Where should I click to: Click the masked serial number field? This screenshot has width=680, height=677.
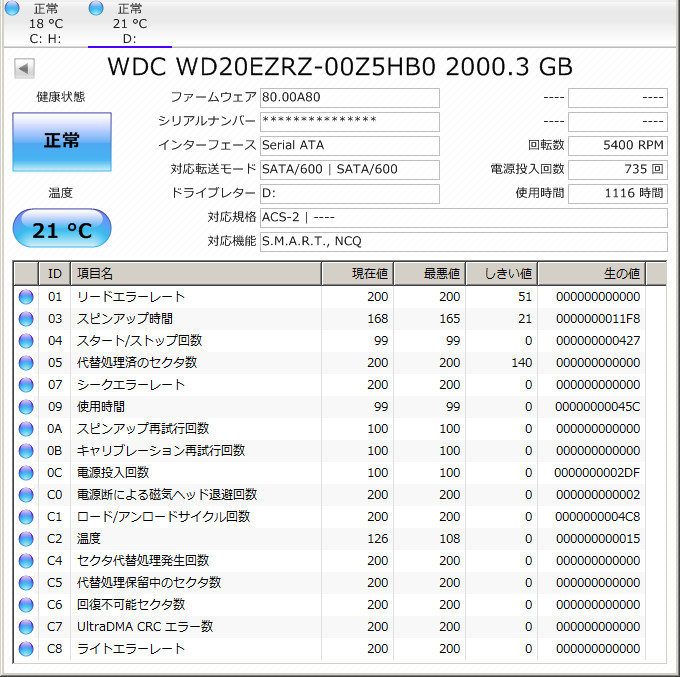coord(350,121)
